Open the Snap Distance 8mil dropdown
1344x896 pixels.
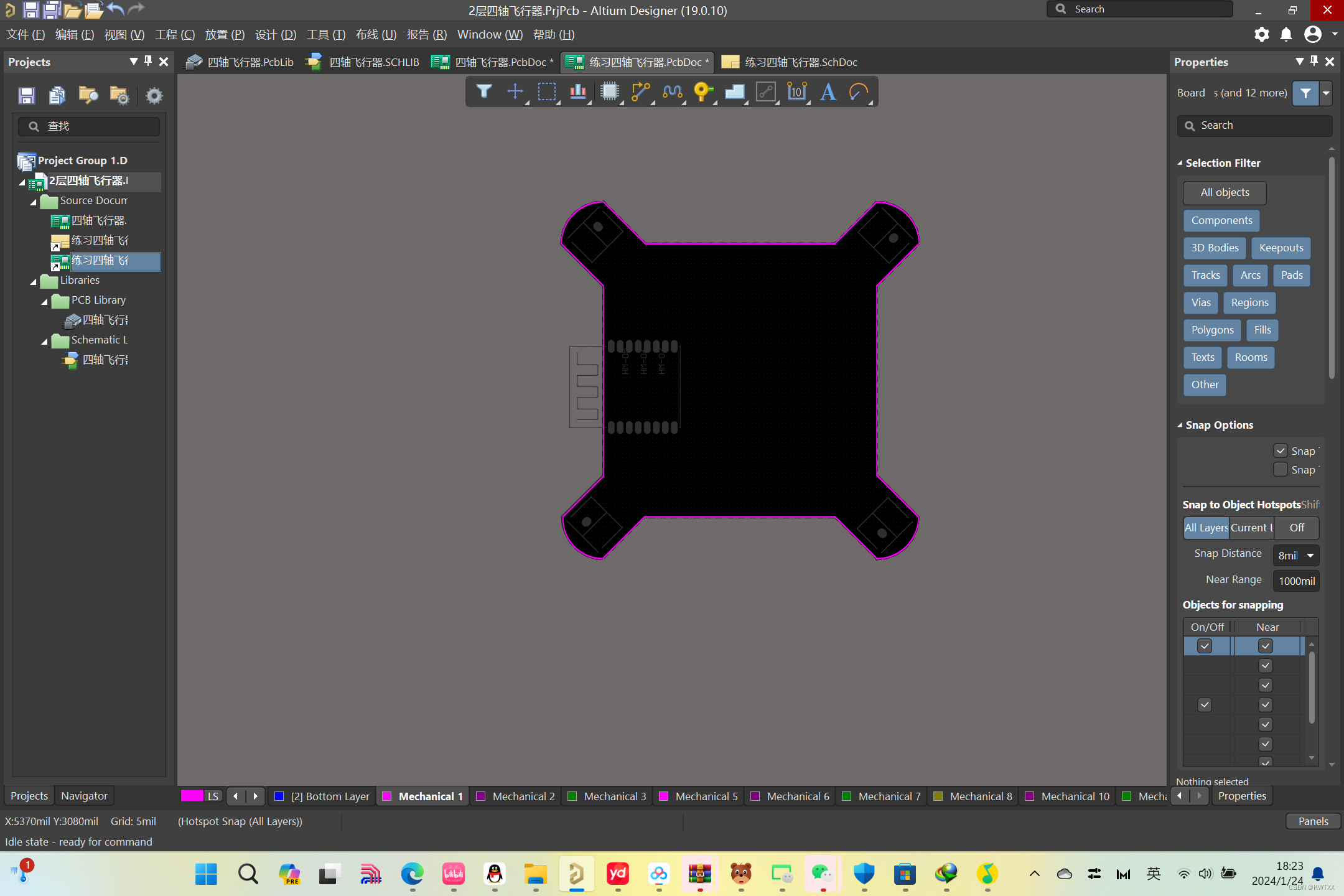(1310, 555)
